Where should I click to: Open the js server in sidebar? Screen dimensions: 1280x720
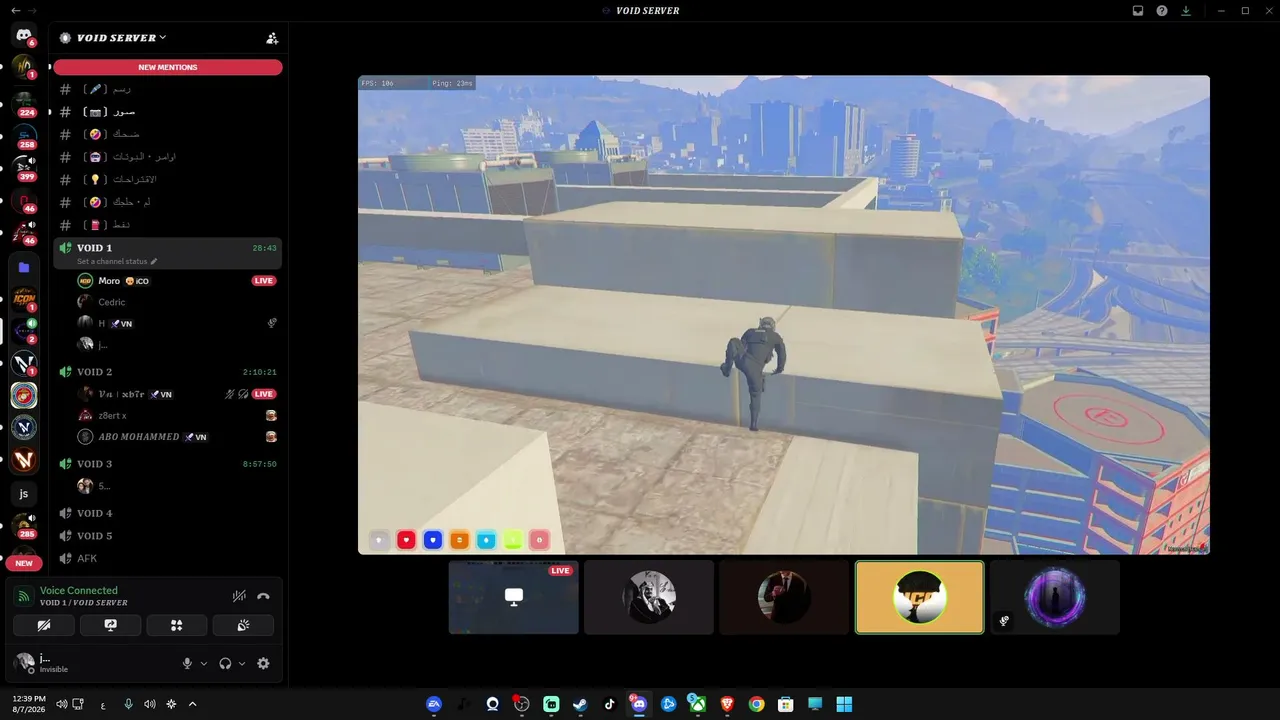coord(24,493)
